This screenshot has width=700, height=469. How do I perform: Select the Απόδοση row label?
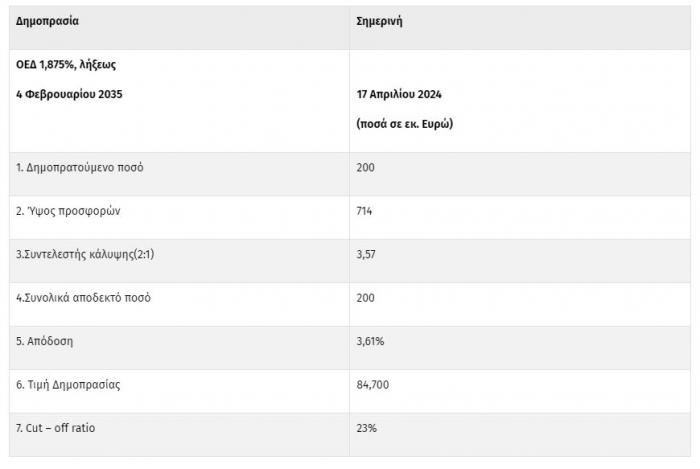(45, 341)
